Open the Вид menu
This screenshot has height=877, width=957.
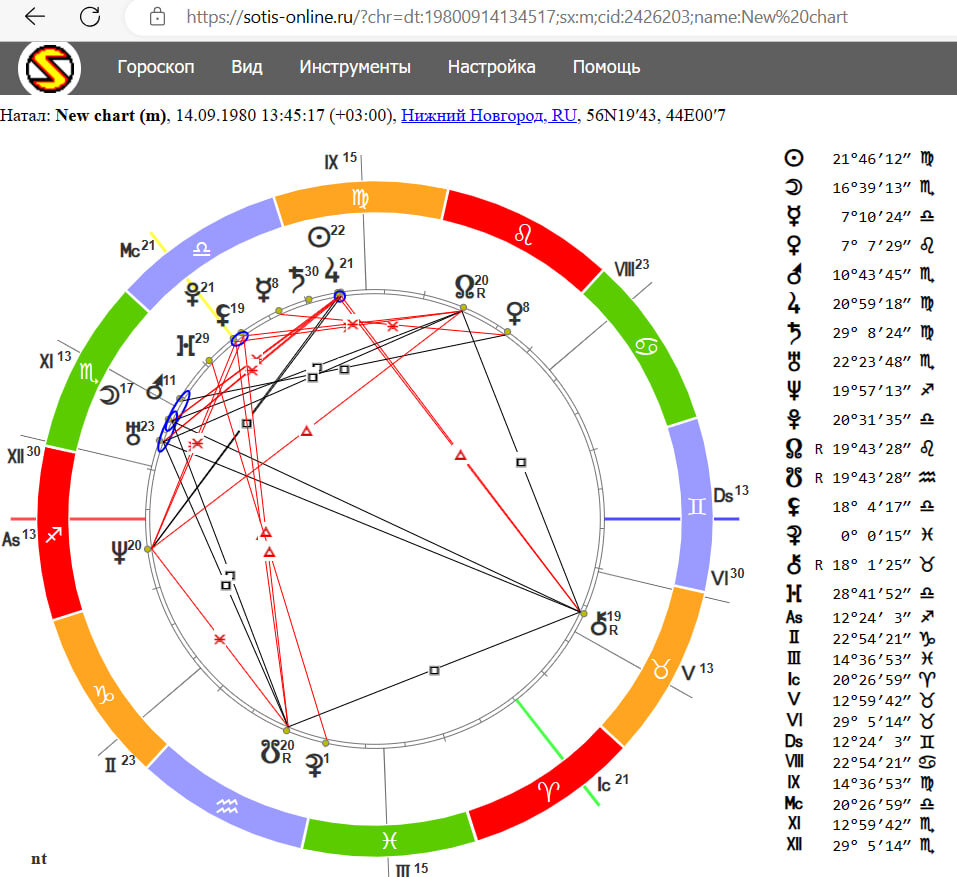click(247, 67)
